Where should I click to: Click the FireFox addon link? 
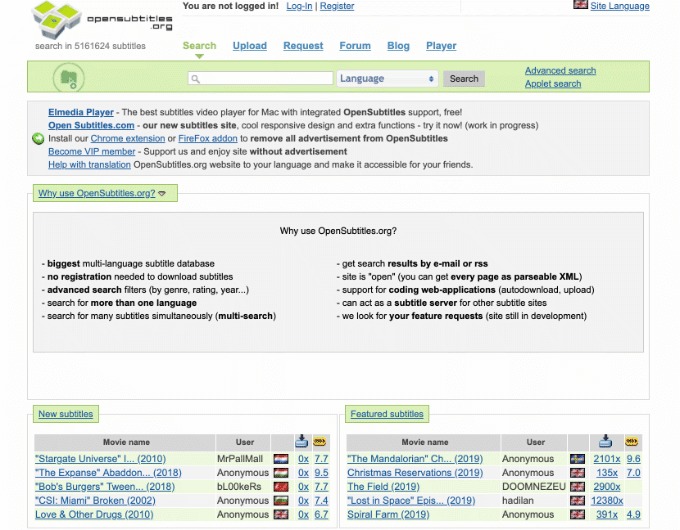point(208,138)
